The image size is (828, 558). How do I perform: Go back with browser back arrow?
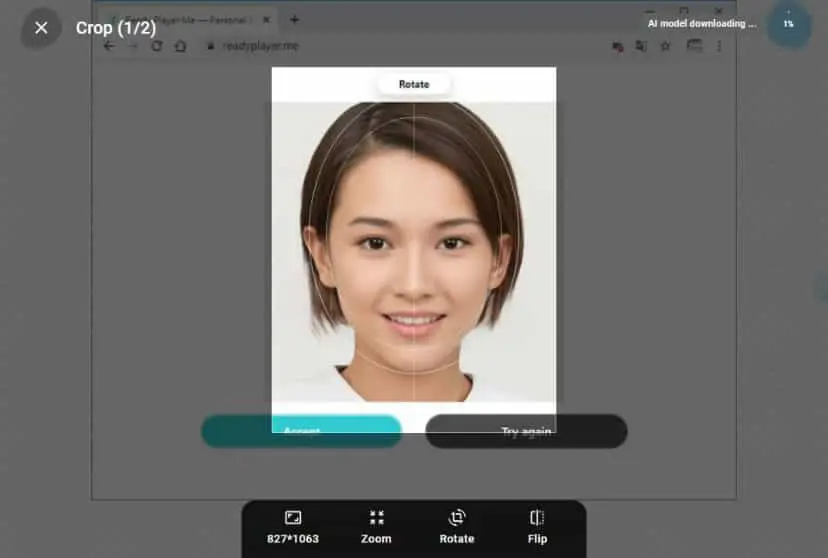pos(109,46)
